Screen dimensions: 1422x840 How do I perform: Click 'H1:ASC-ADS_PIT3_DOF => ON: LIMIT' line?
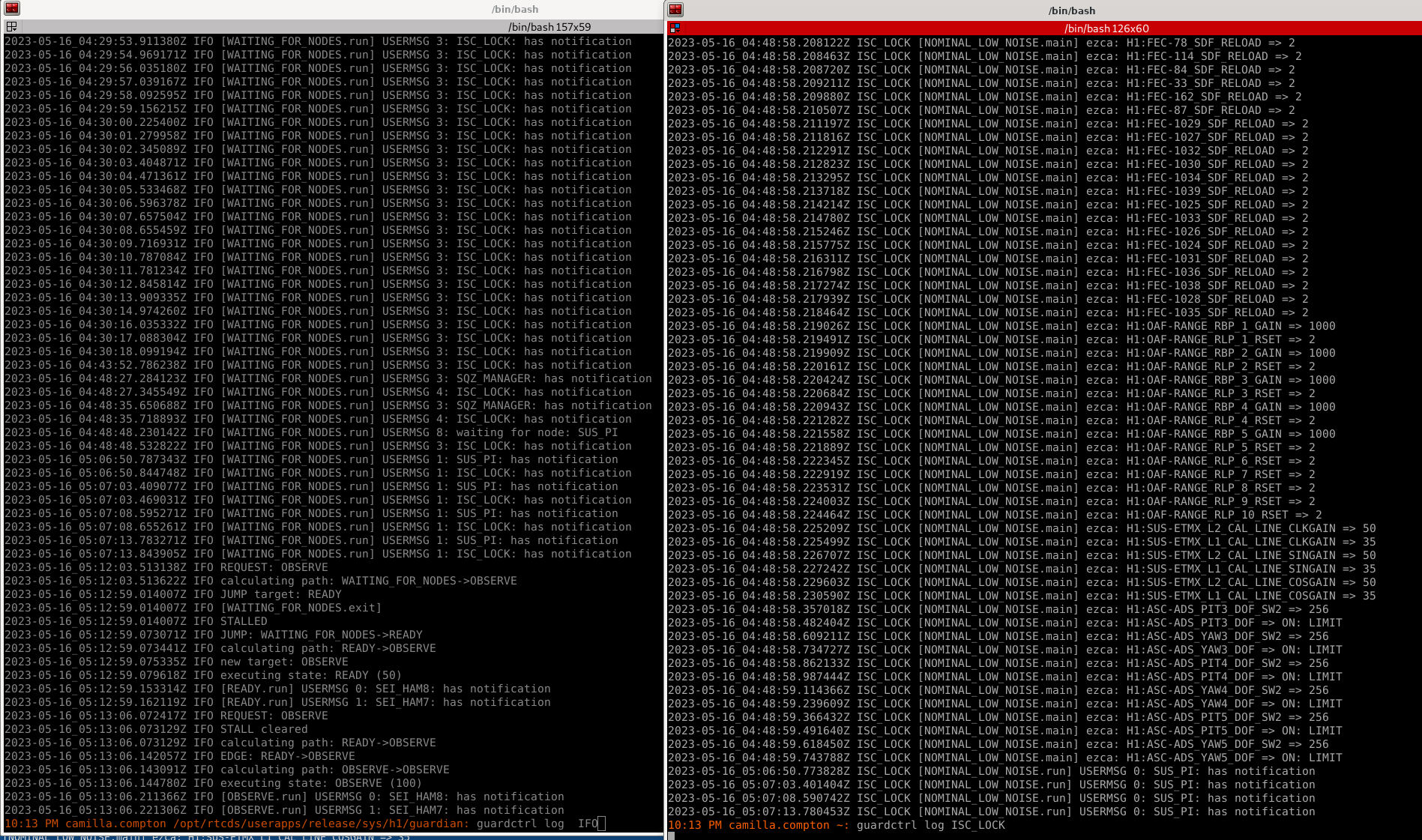tap(1005, 623)
